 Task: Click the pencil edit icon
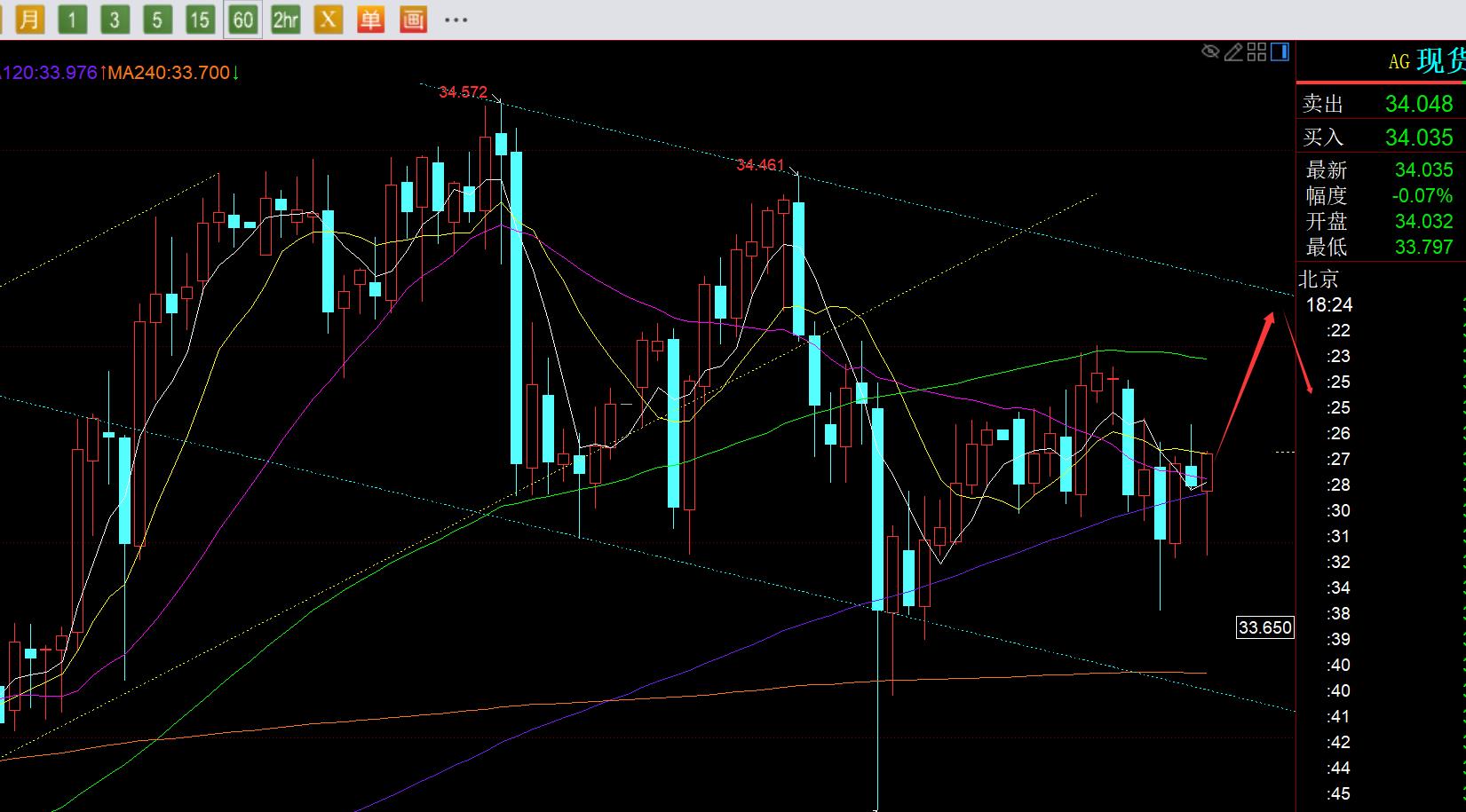pos(1233,52)
